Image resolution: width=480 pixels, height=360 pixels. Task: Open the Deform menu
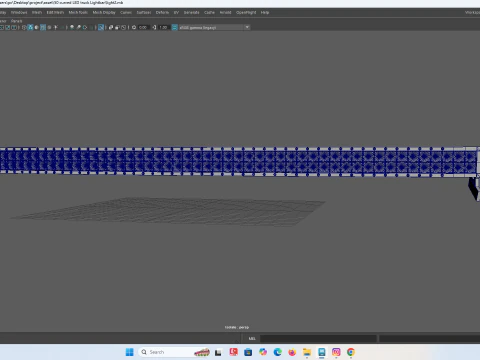[162, 12]
